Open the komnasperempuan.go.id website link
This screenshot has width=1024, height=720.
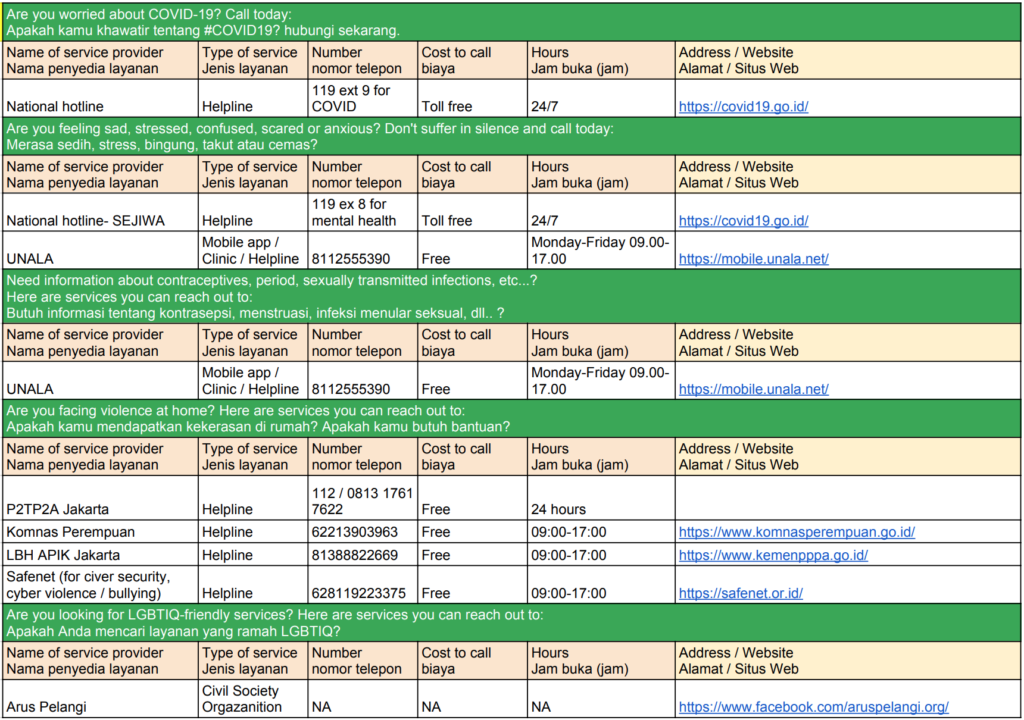[x=797, y=532]
